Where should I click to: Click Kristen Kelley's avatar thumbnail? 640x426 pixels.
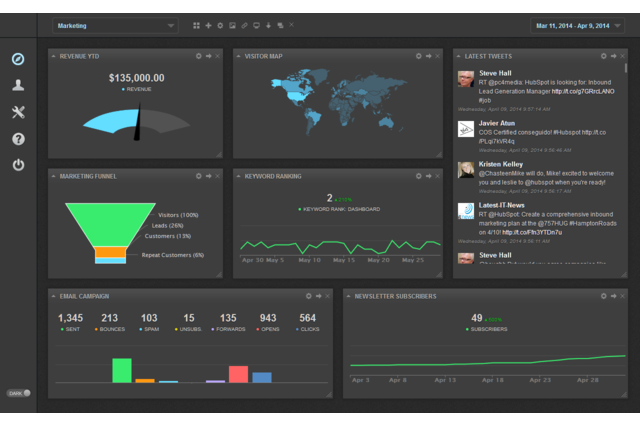click(466, 170)
